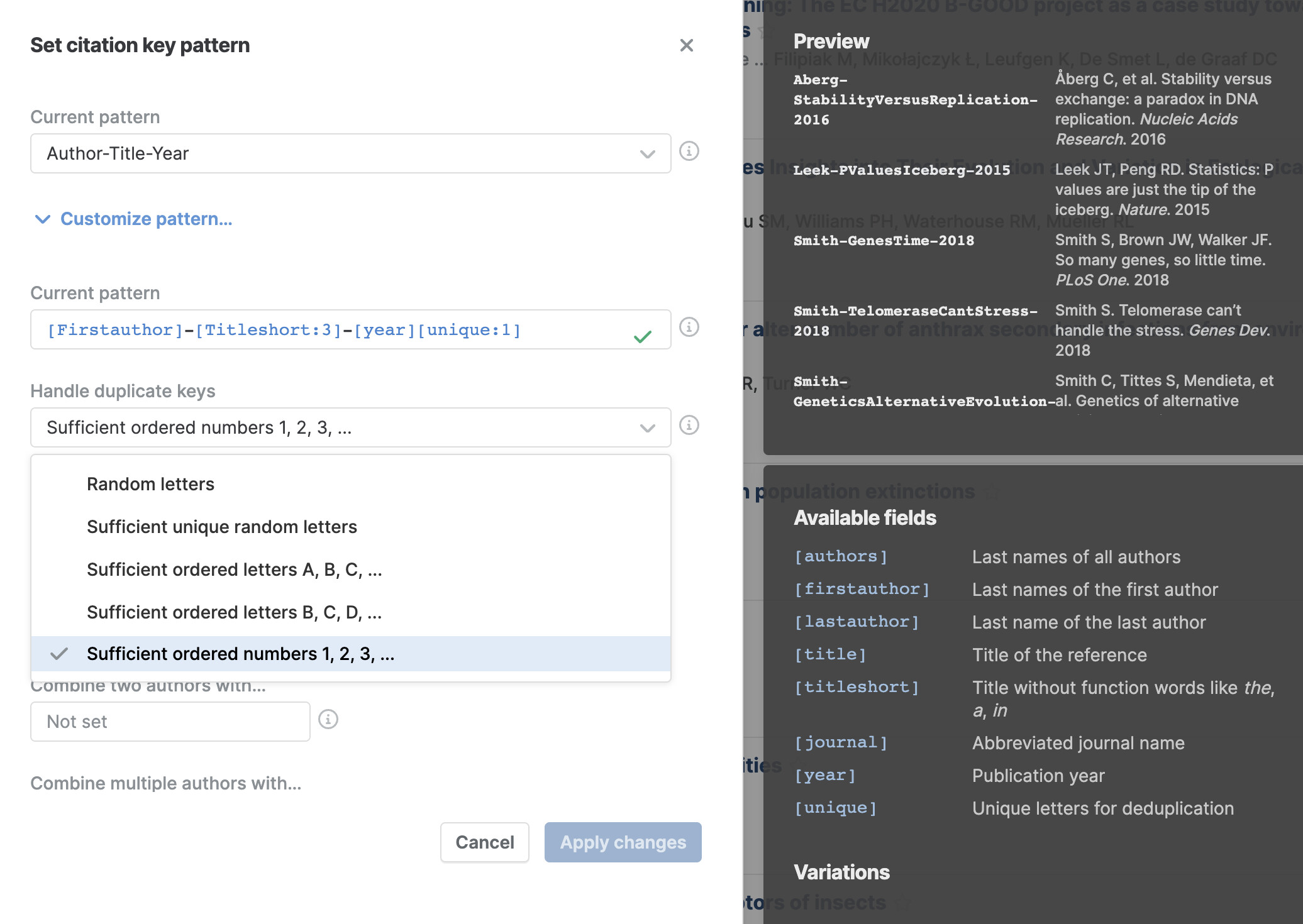Click 'Publication year' description
This screenshot has height=924, width=1303.
pyautogui.click(x=1038, y=776)
